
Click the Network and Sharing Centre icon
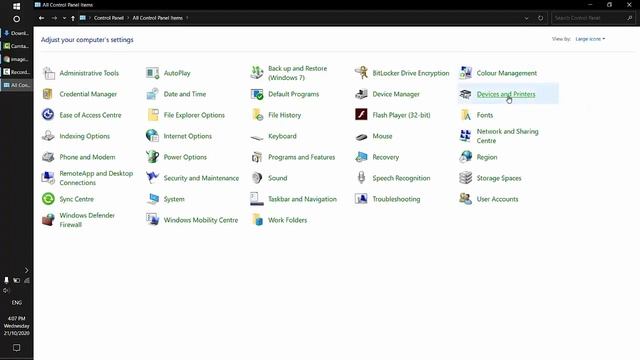(x=466, y=136)
